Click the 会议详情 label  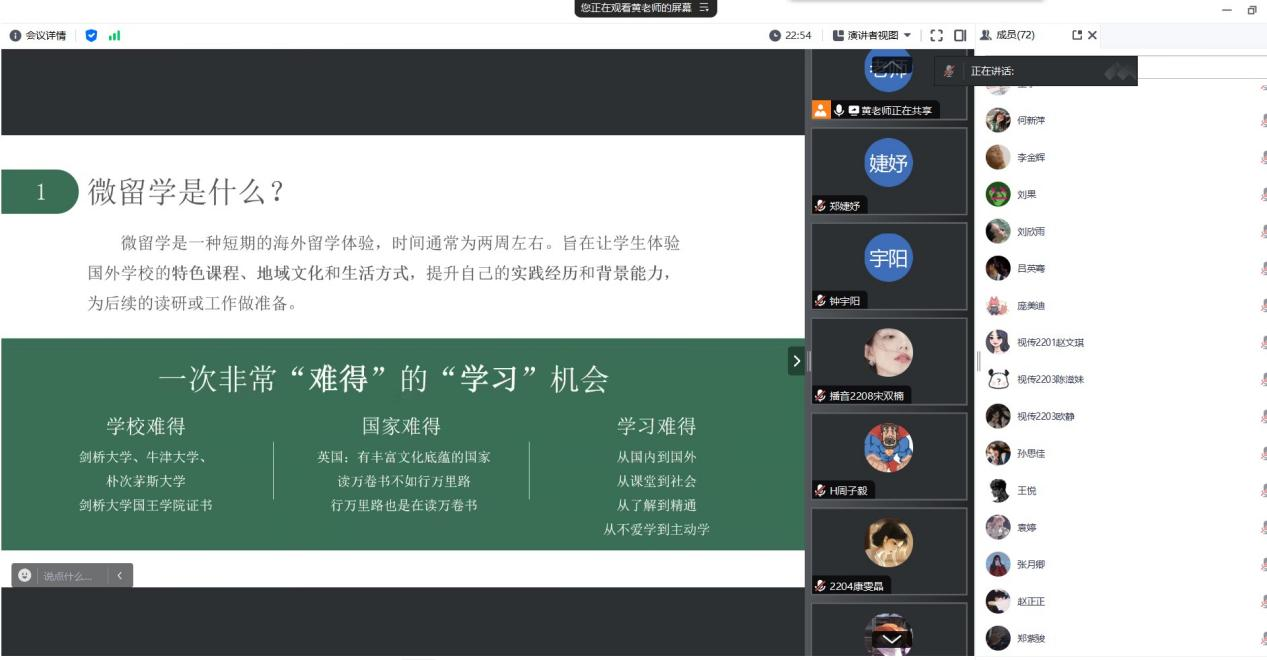click(x=46, y=36)
